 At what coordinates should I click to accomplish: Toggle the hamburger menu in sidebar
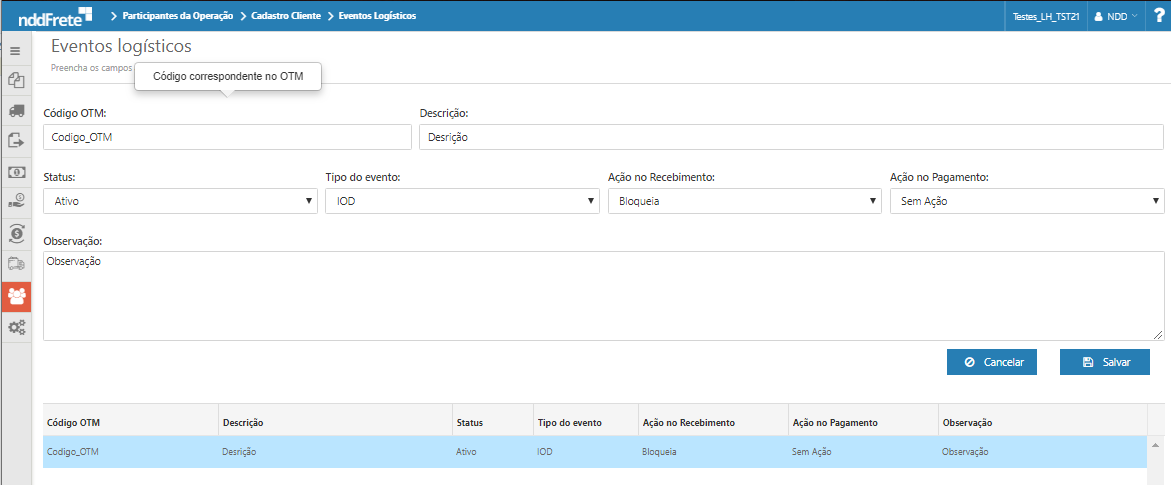coord(15,50)
